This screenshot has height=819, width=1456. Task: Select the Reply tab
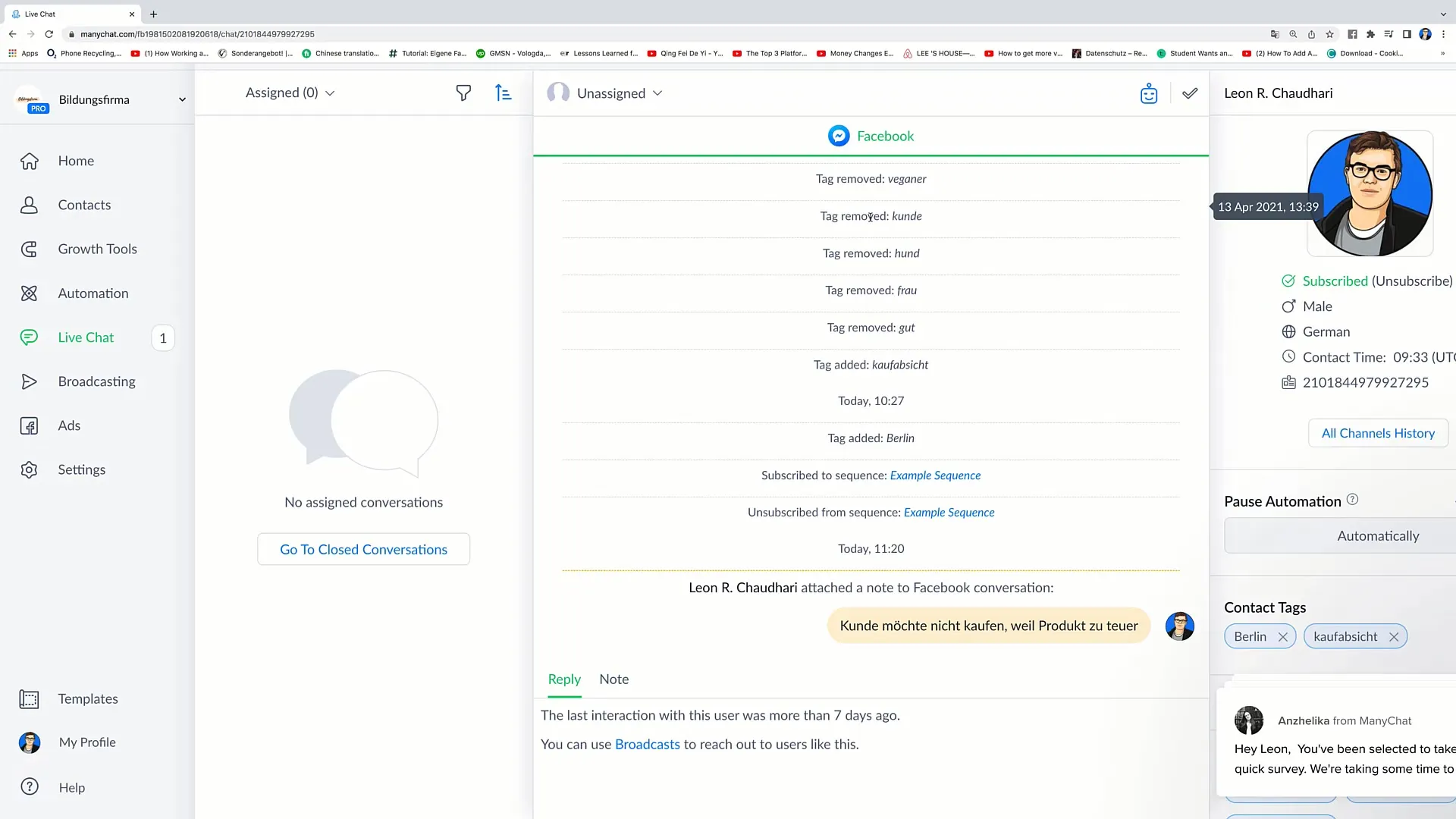(x=564, y=678)
